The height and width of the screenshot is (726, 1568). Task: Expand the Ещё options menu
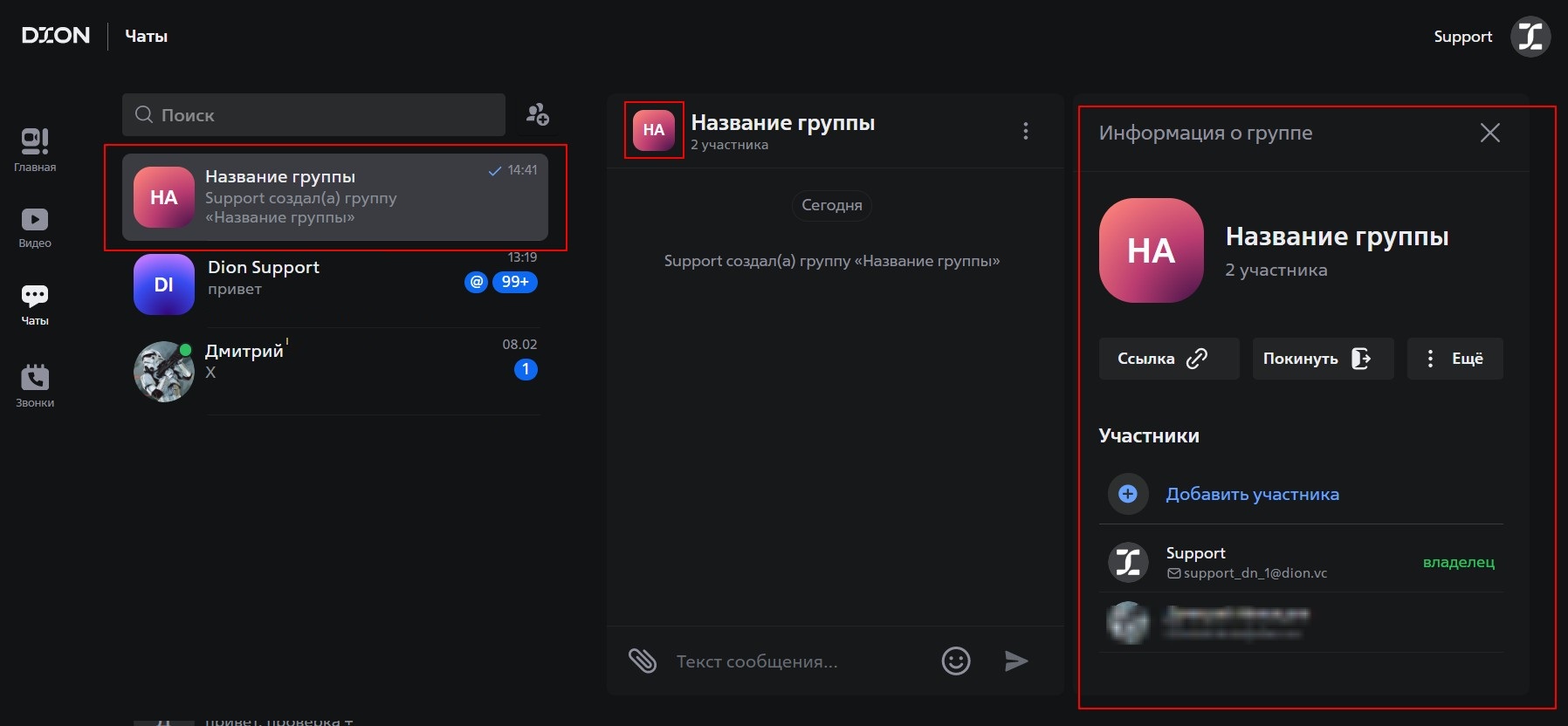(x=1455, y=359)
